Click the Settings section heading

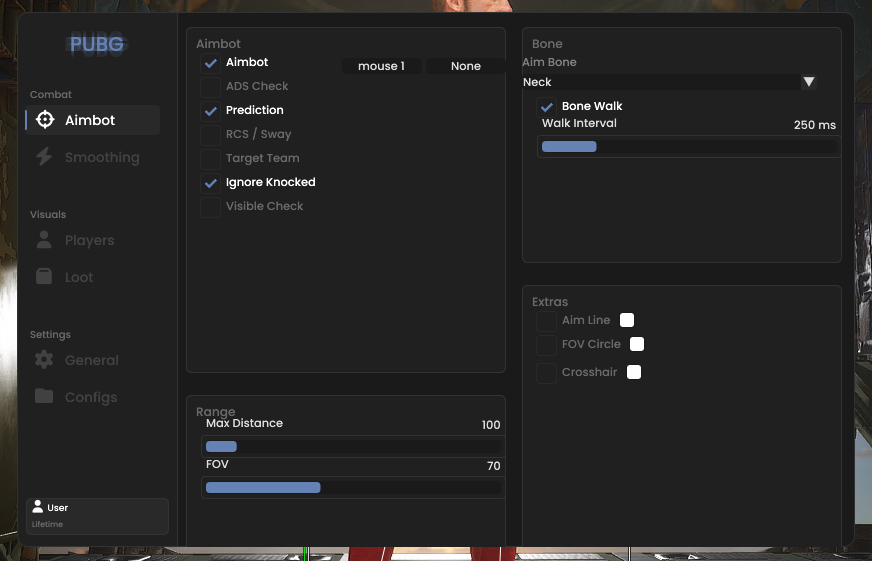[x=50, y=334]
